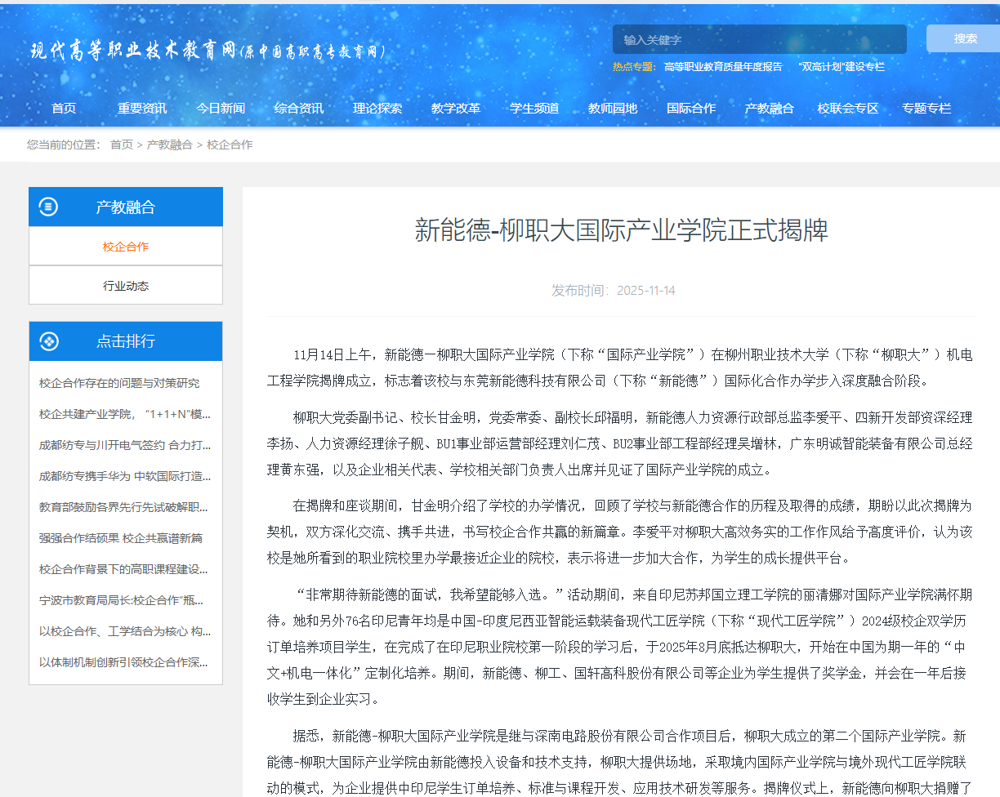Open hot topic 高等职业教育质量年度报告
Viewport: 1000px width, 797px height.
723,67
